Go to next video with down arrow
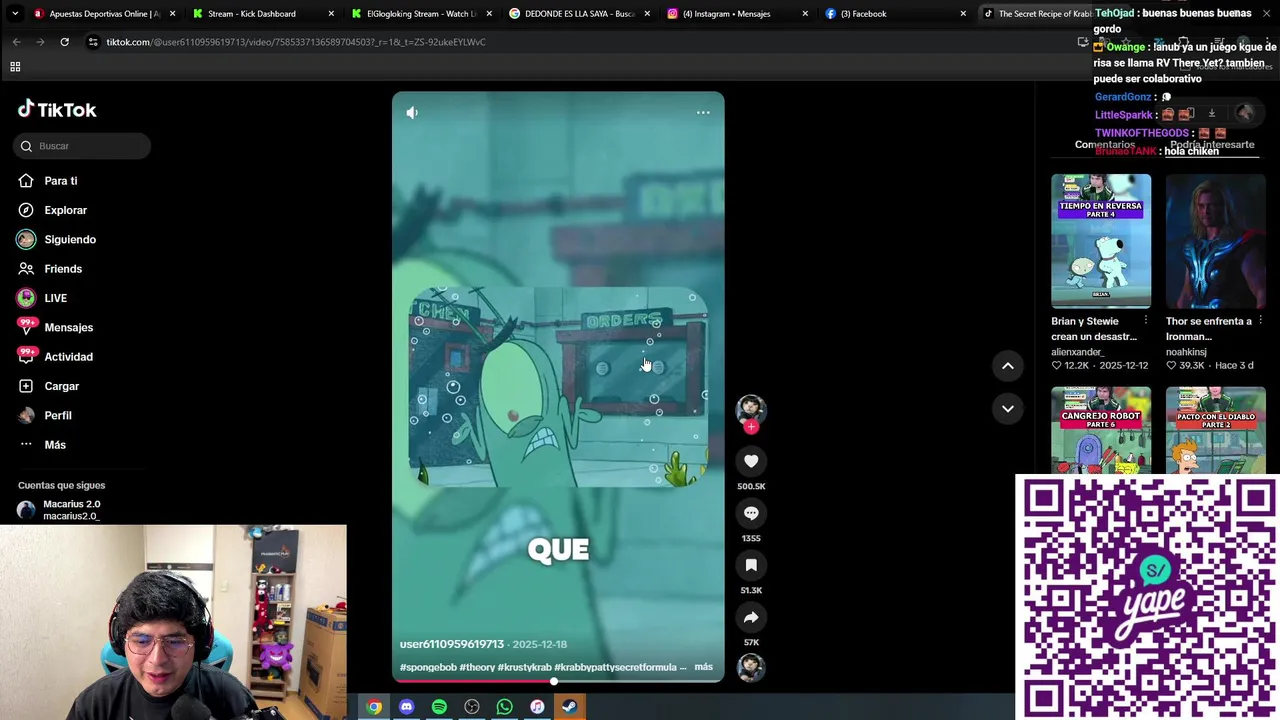1280x720 pixels. point(1008,408)
